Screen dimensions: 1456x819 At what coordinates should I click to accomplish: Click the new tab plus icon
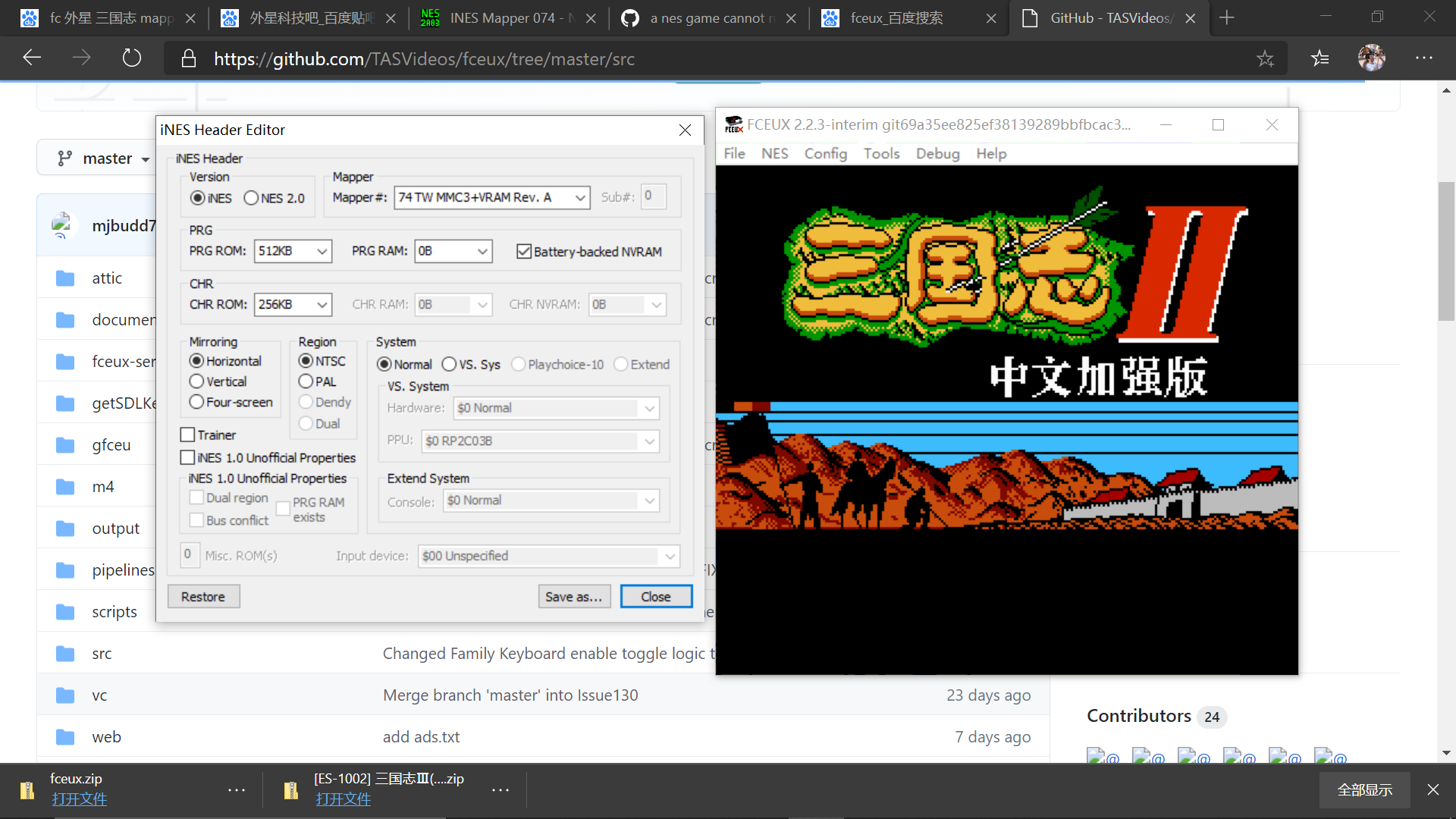[1227, 17]
